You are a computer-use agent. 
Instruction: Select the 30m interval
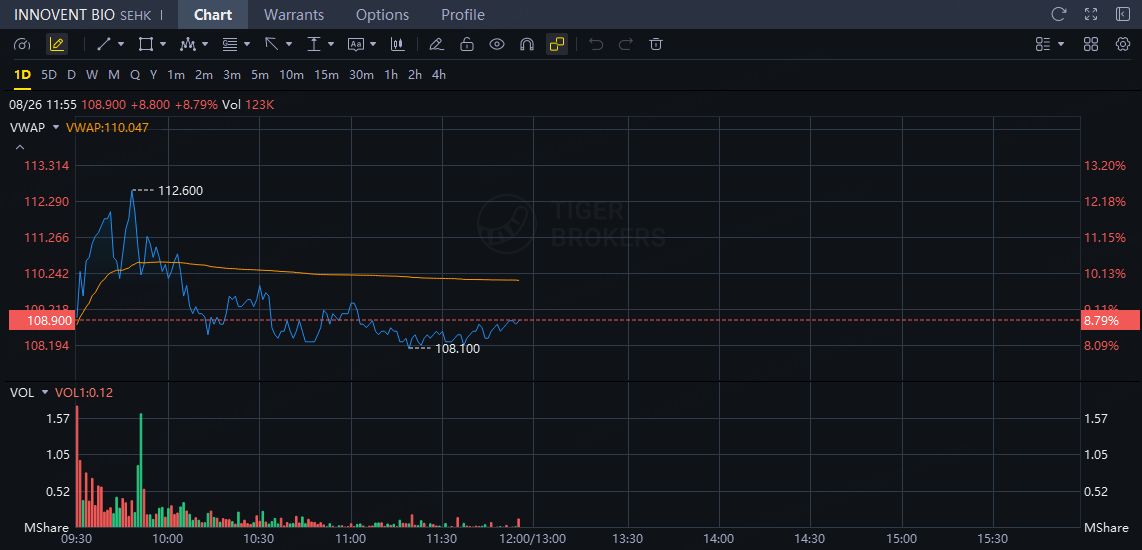pyautogui.click(x=361, y=74)
